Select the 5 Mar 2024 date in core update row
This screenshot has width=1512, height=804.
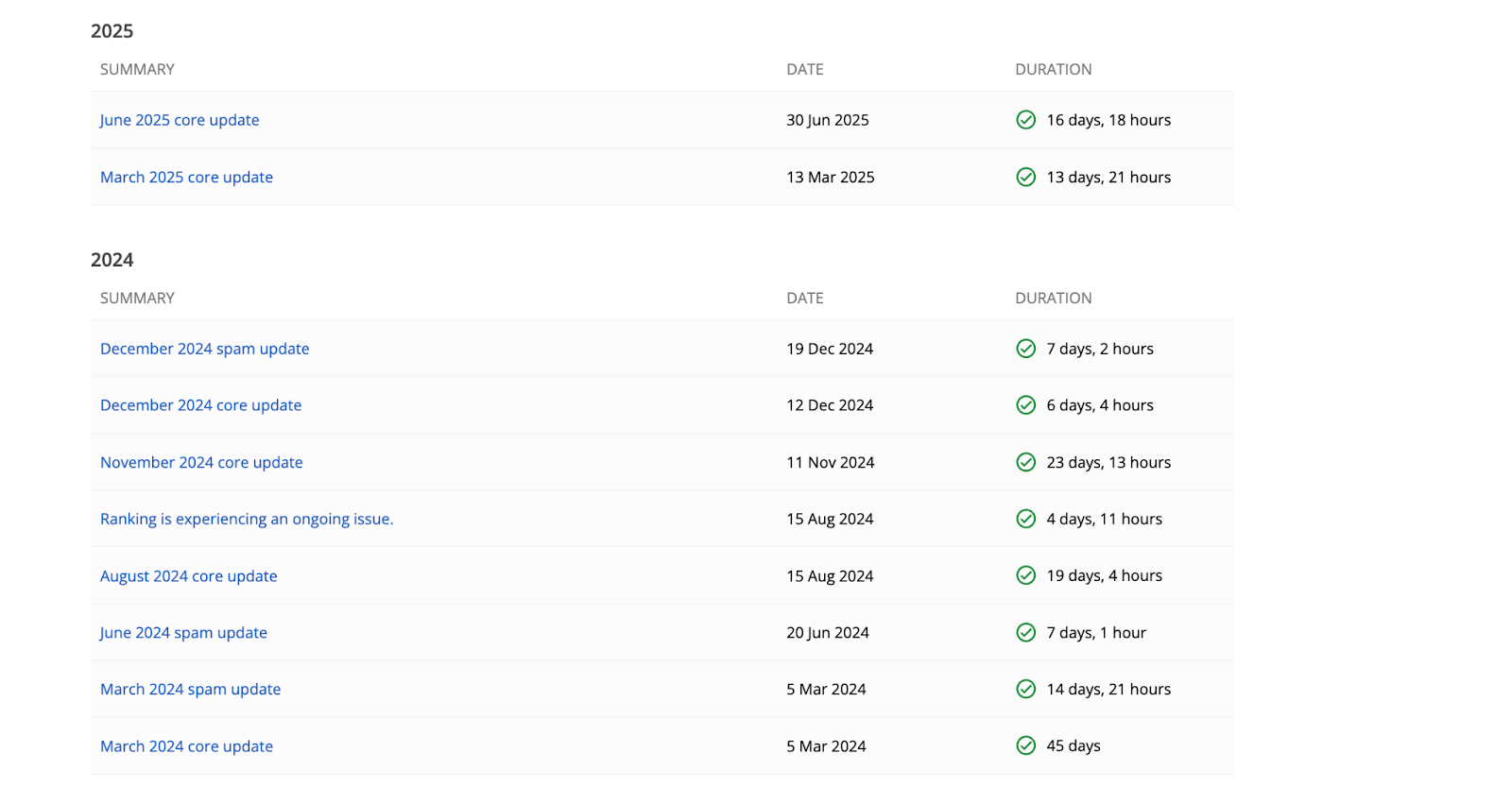click(x=826, y=745)
